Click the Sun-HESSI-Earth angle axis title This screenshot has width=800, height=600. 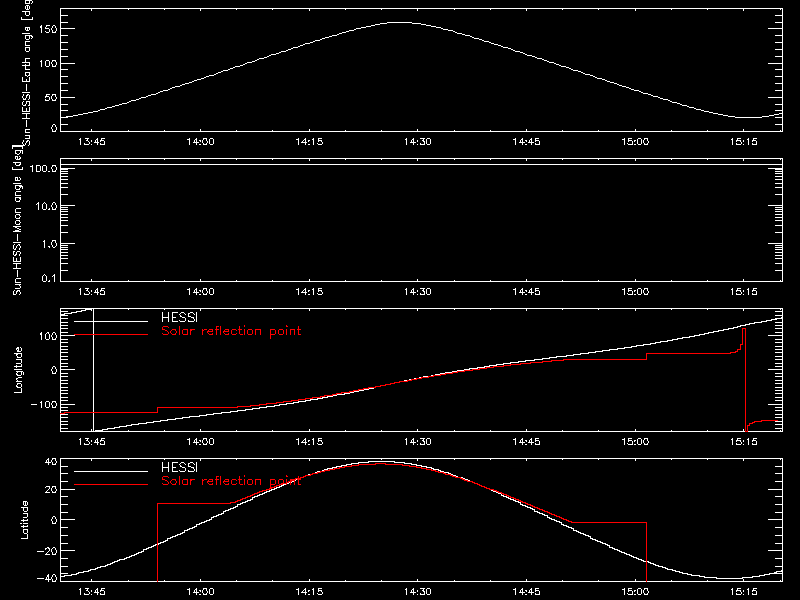(x=27, y=72)
